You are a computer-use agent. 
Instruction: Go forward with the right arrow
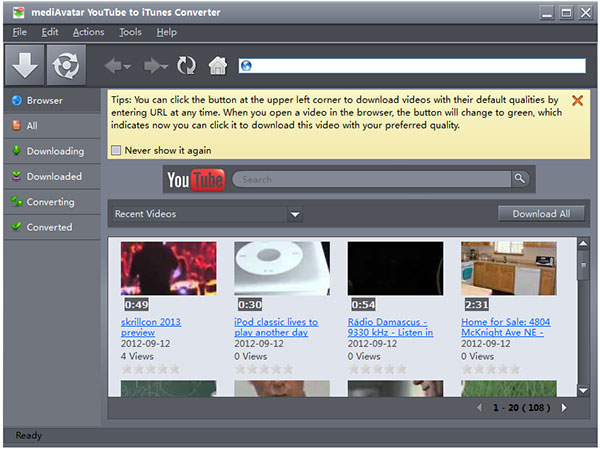(152, 66)
